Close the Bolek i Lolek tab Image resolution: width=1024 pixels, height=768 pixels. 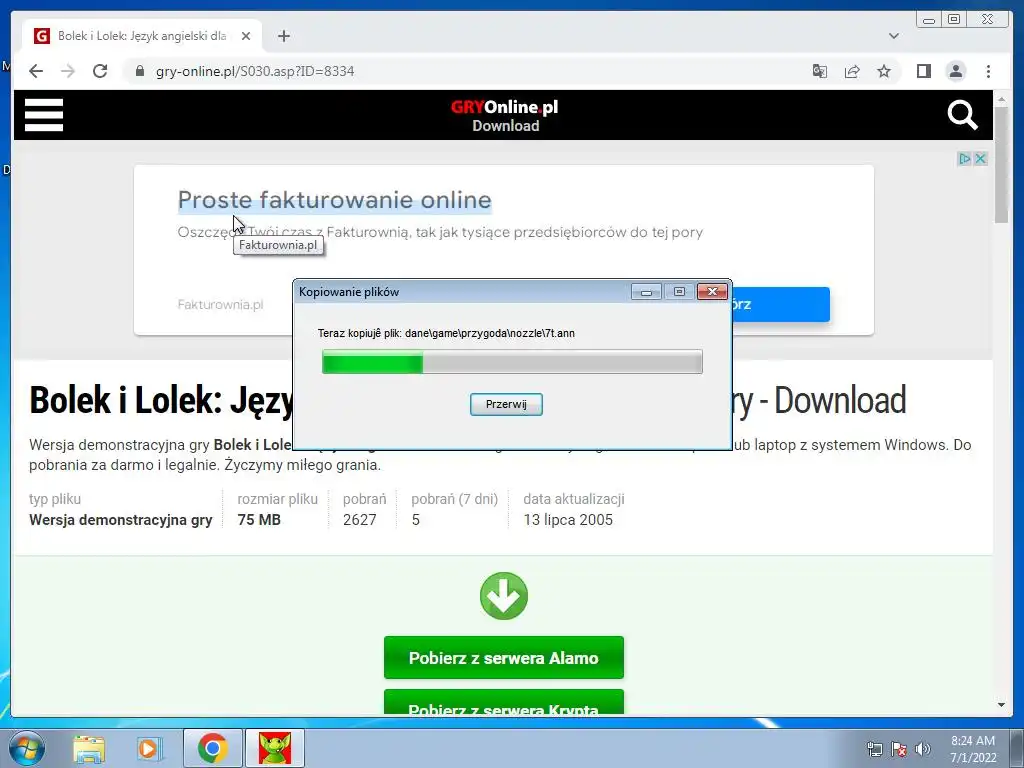[246, 36]
